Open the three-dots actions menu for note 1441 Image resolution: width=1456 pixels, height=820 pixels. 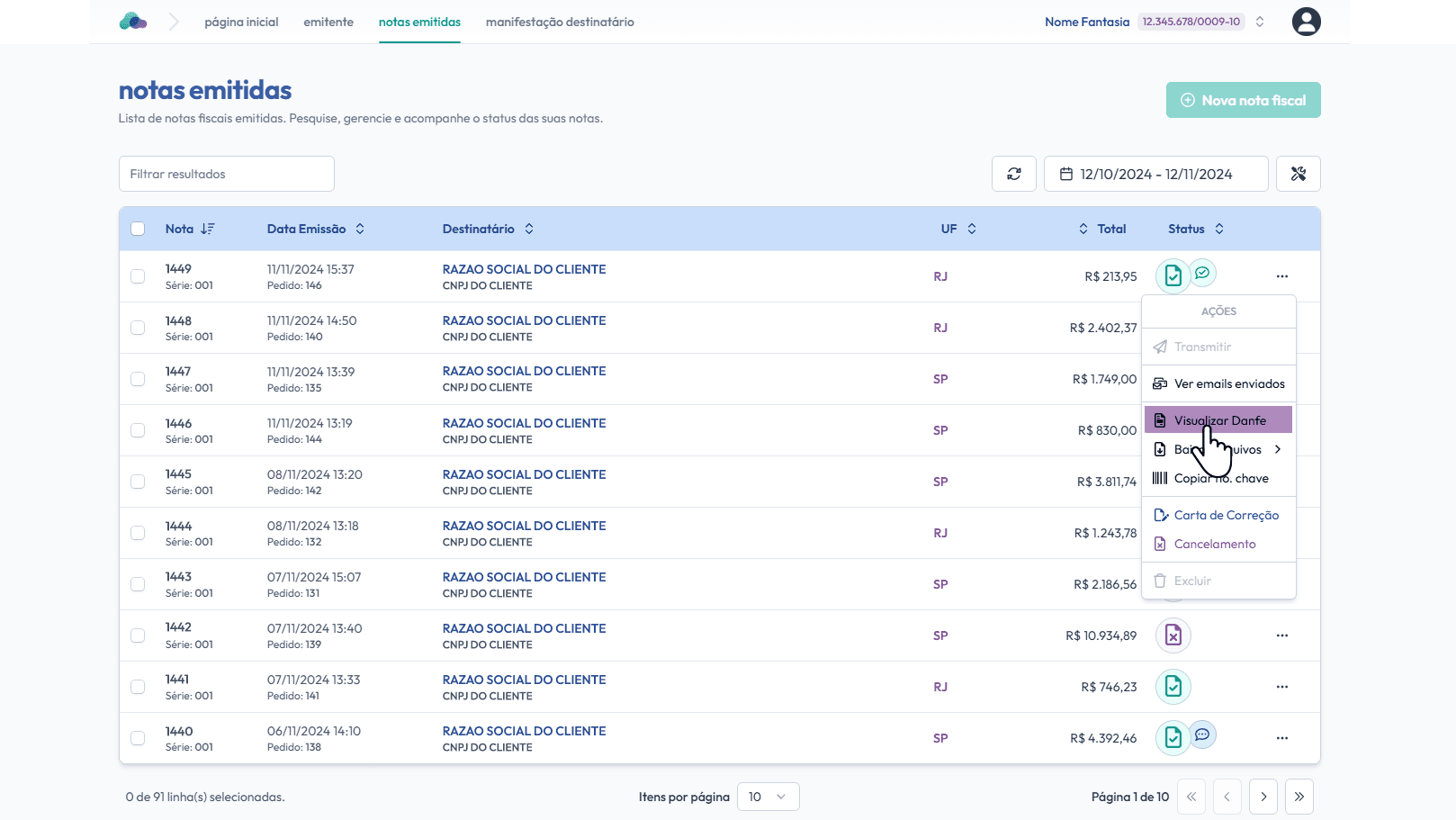tap(1281, 687)
